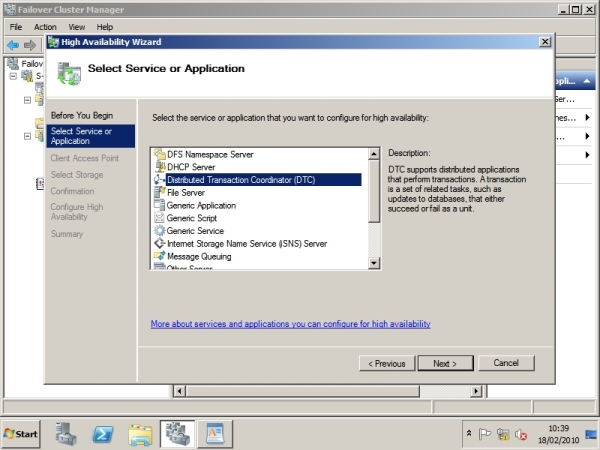Click the service list vertical scrollbar thumb

click(x=373, y=191)
